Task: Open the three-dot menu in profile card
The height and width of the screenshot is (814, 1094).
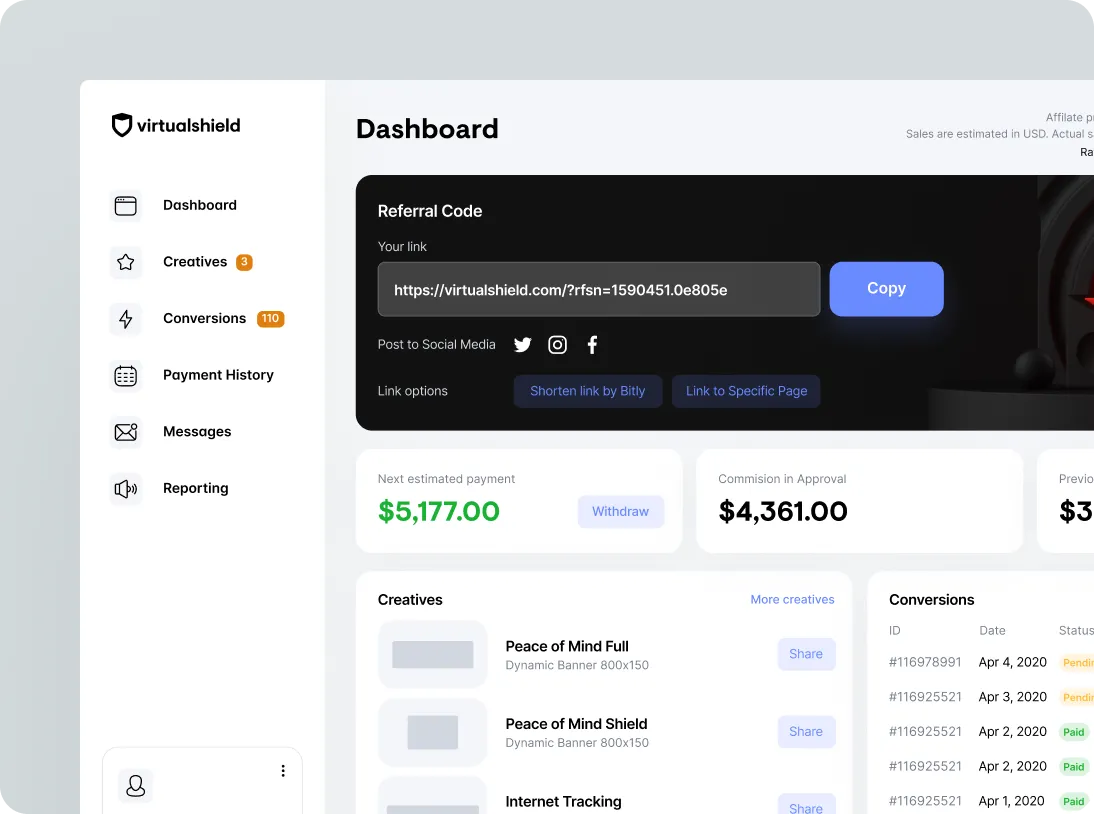Action: point(283,770)
